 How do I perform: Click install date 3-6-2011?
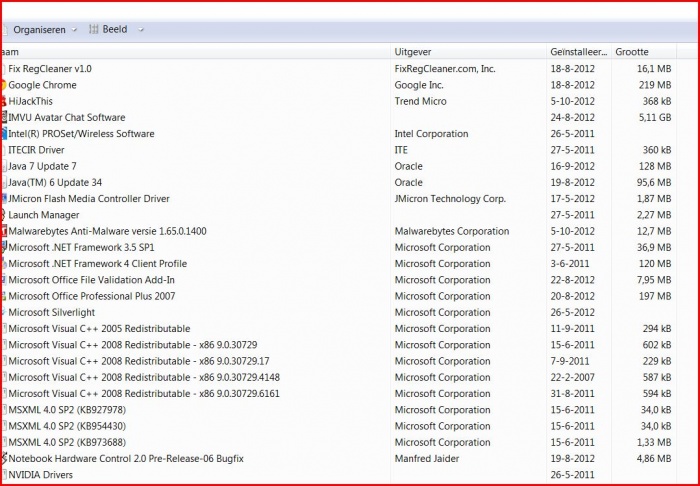tap(570, 263)
